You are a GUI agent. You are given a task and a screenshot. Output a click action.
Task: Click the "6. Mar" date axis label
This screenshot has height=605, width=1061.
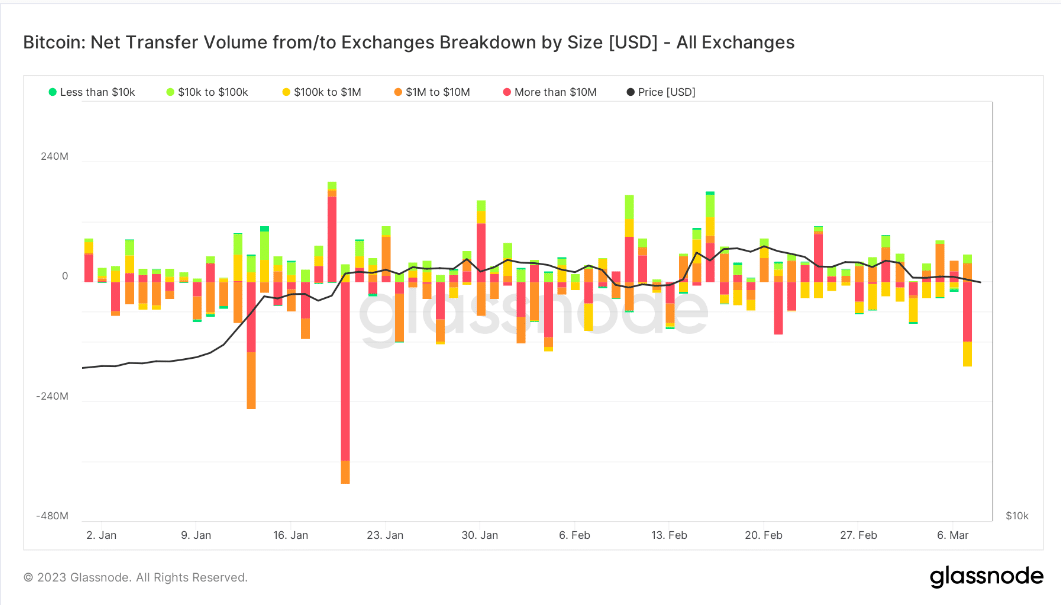(951, 535)
